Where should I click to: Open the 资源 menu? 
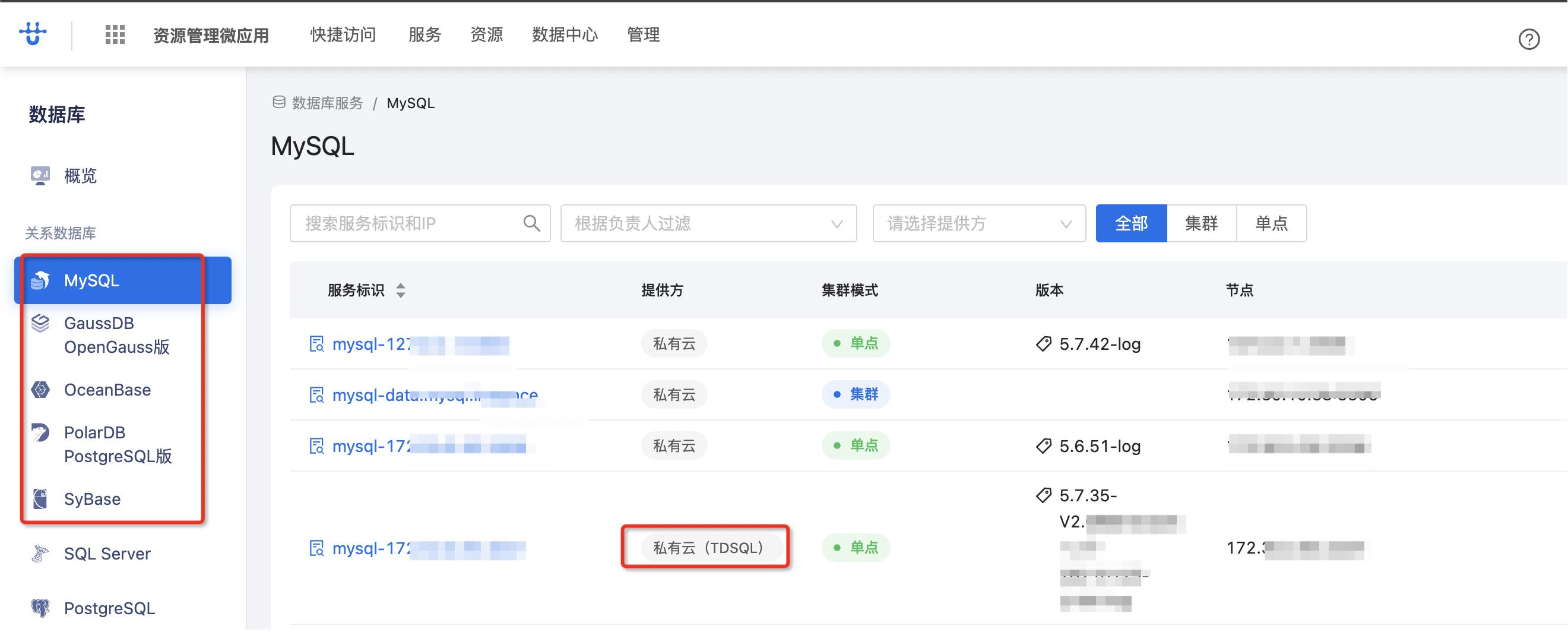point(486,34)
